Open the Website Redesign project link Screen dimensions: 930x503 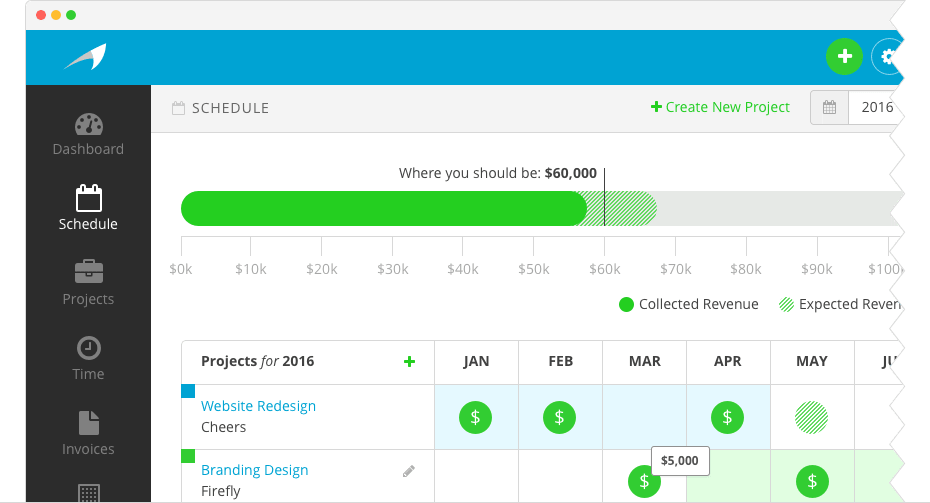259,406
